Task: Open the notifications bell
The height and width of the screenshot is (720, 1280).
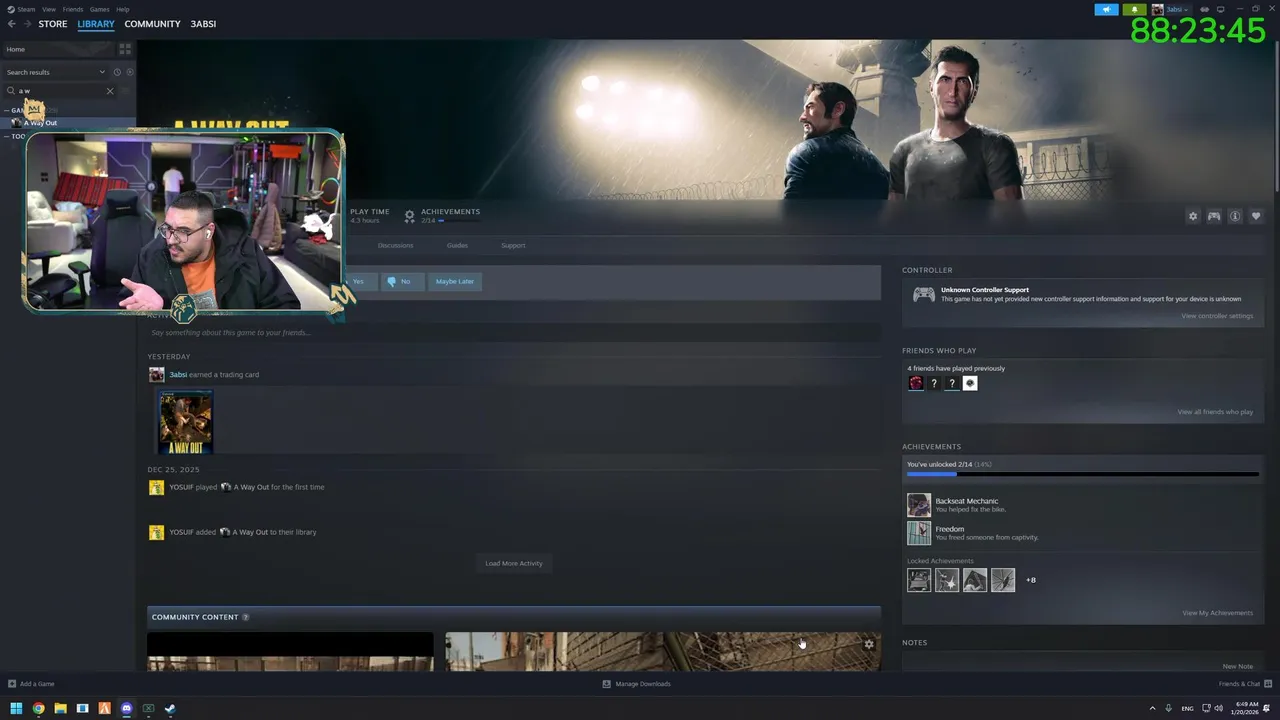Action: pyautogui.click(x=1134, y=9)
